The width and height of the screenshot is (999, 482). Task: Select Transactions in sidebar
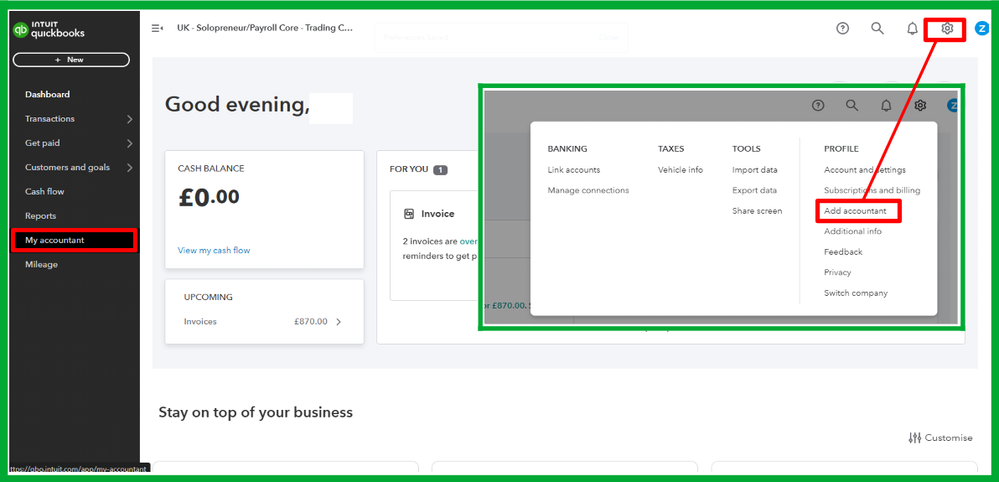click(50, 119)
